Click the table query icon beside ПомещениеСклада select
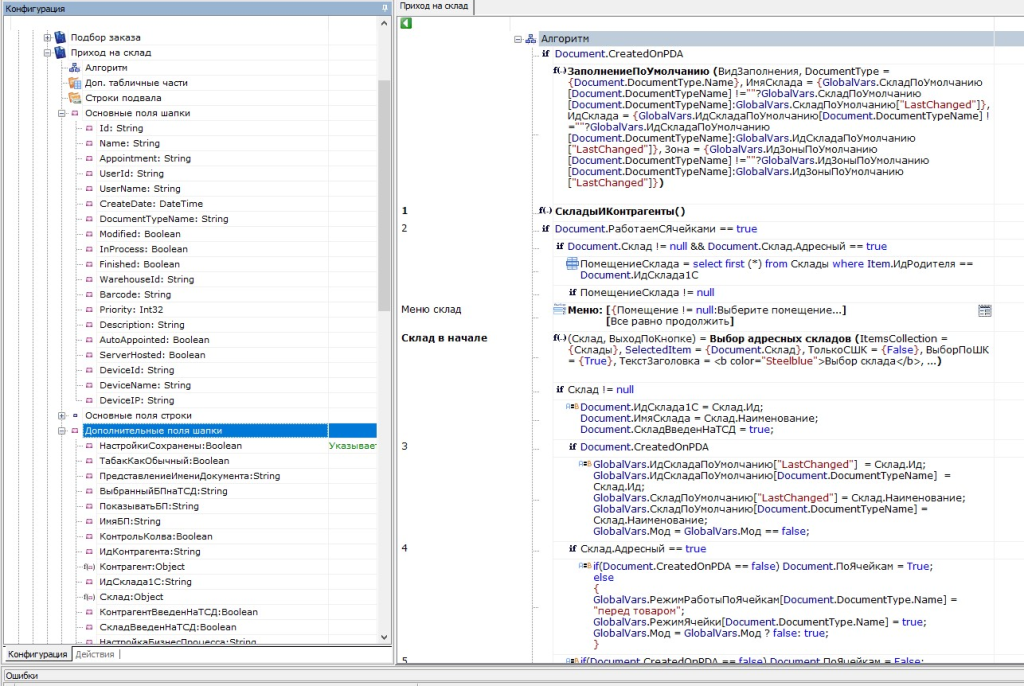The image size is (1024, 686). [572, 263]
